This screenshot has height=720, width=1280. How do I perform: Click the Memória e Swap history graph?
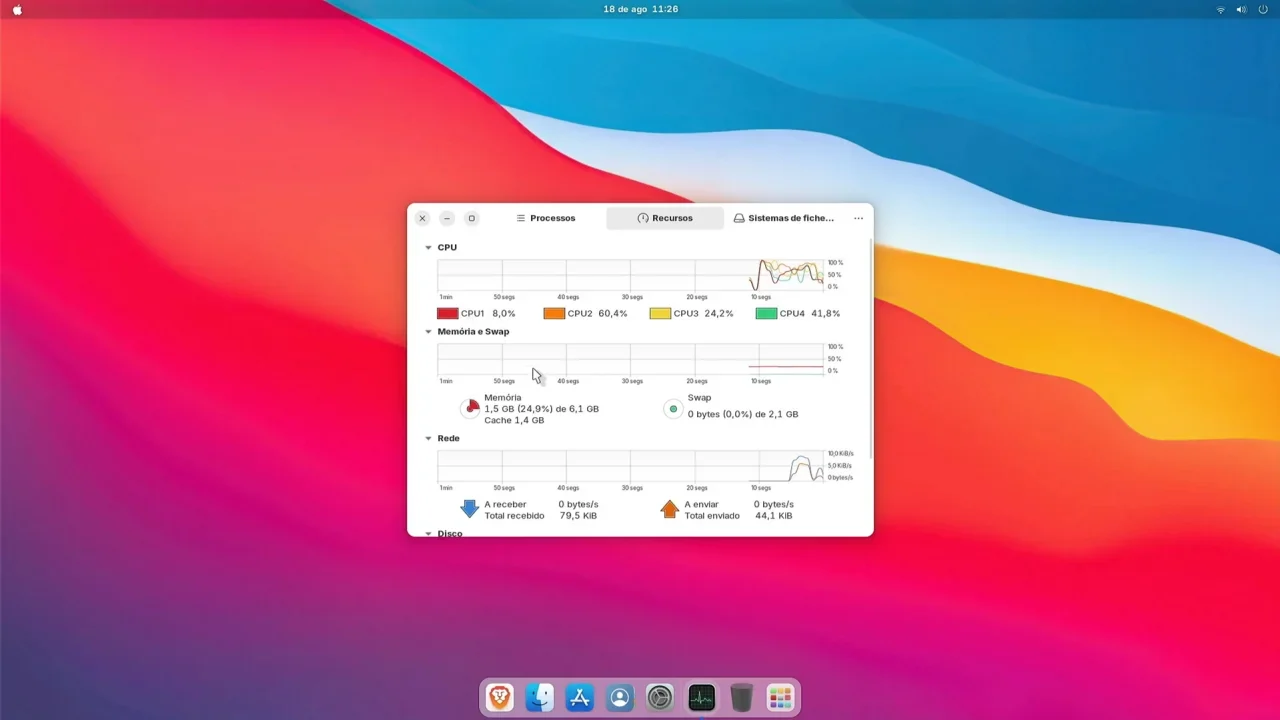tap(630, 359)
